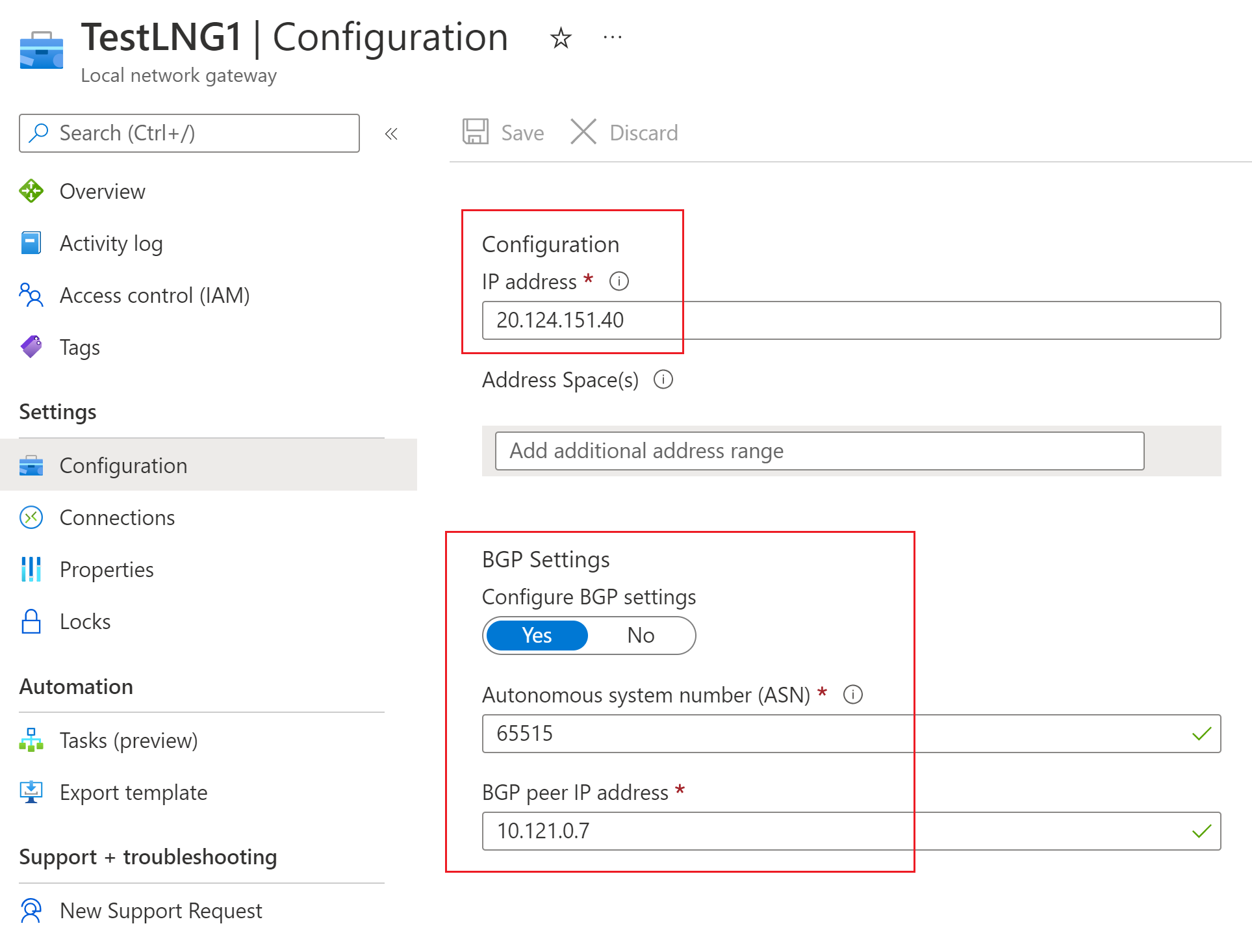Click the Add additional address range box
Screen dimensions: 1252x952
click(x=819, y=451)
